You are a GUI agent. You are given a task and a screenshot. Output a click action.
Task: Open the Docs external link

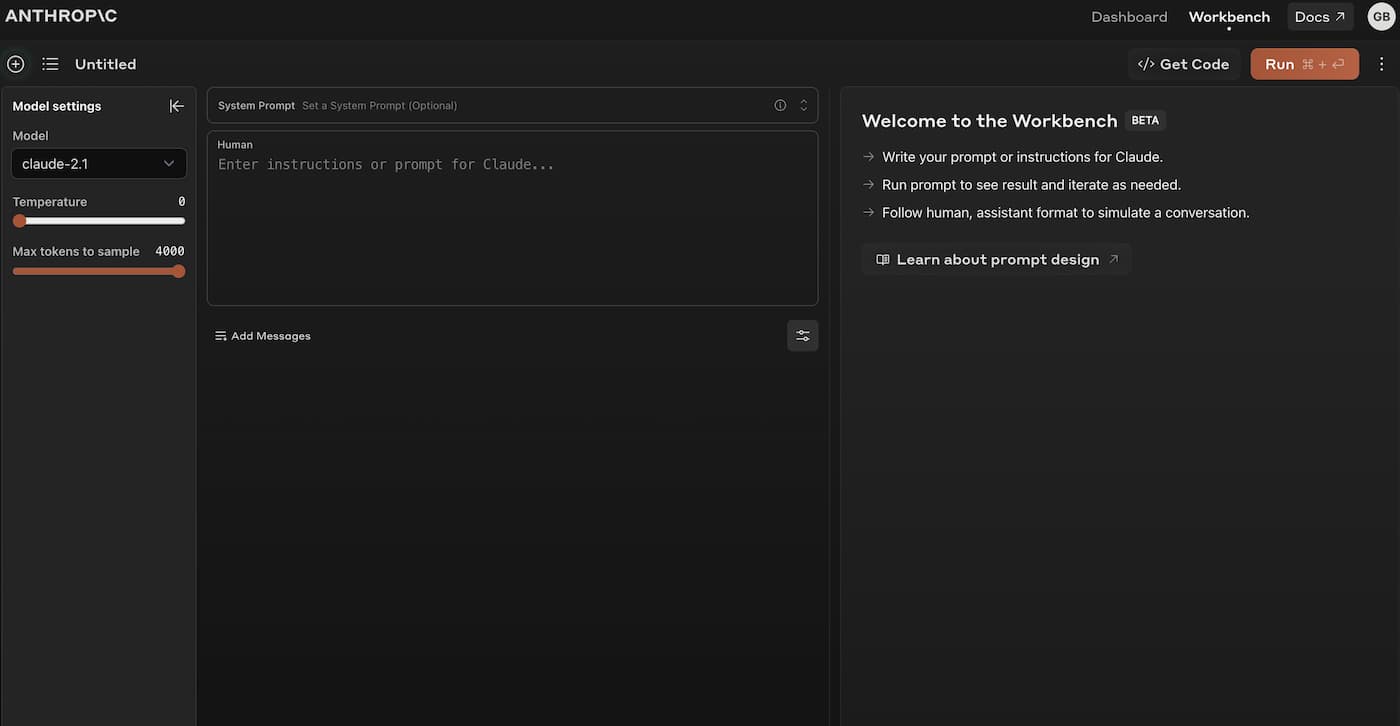point(1320,17)
